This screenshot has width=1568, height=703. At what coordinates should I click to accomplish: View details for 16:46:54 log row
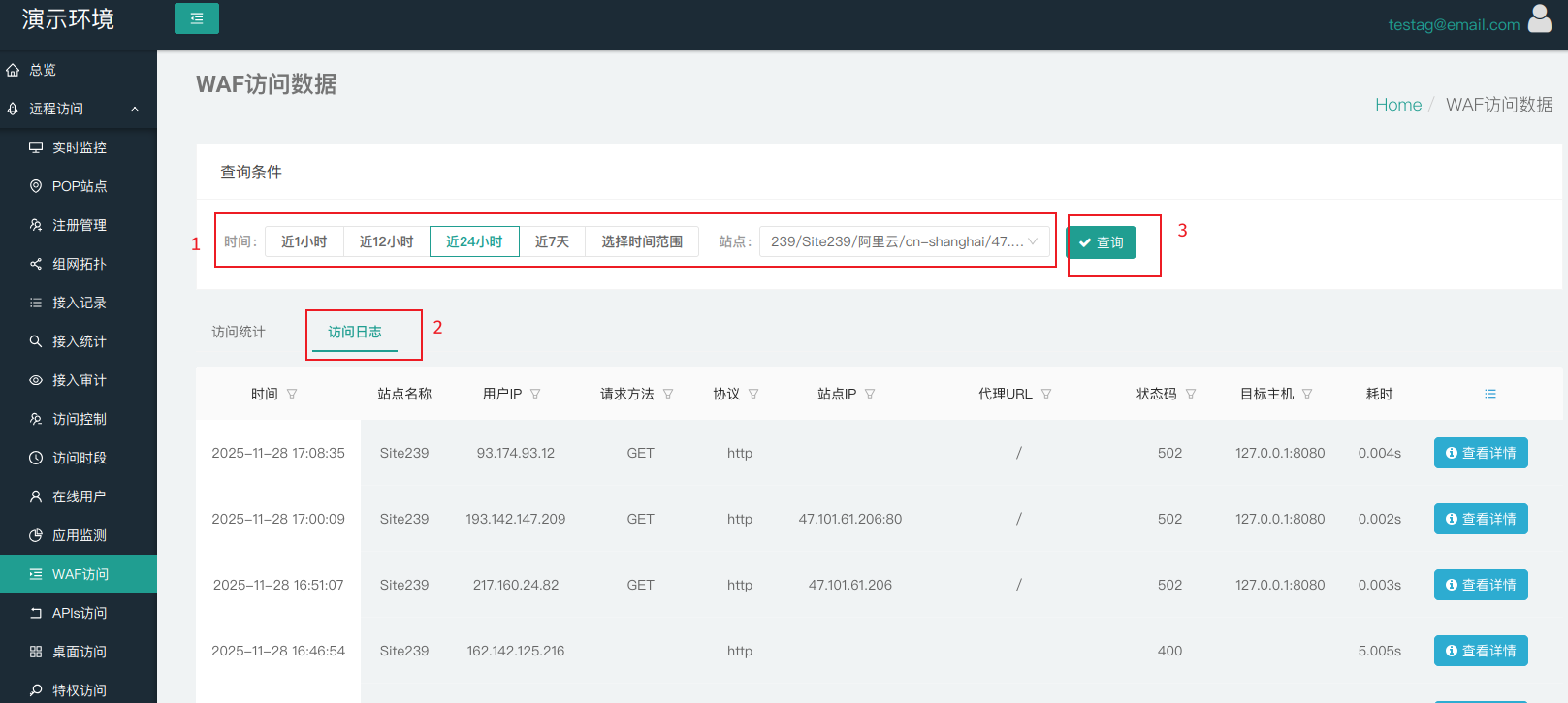(1481, 651)
